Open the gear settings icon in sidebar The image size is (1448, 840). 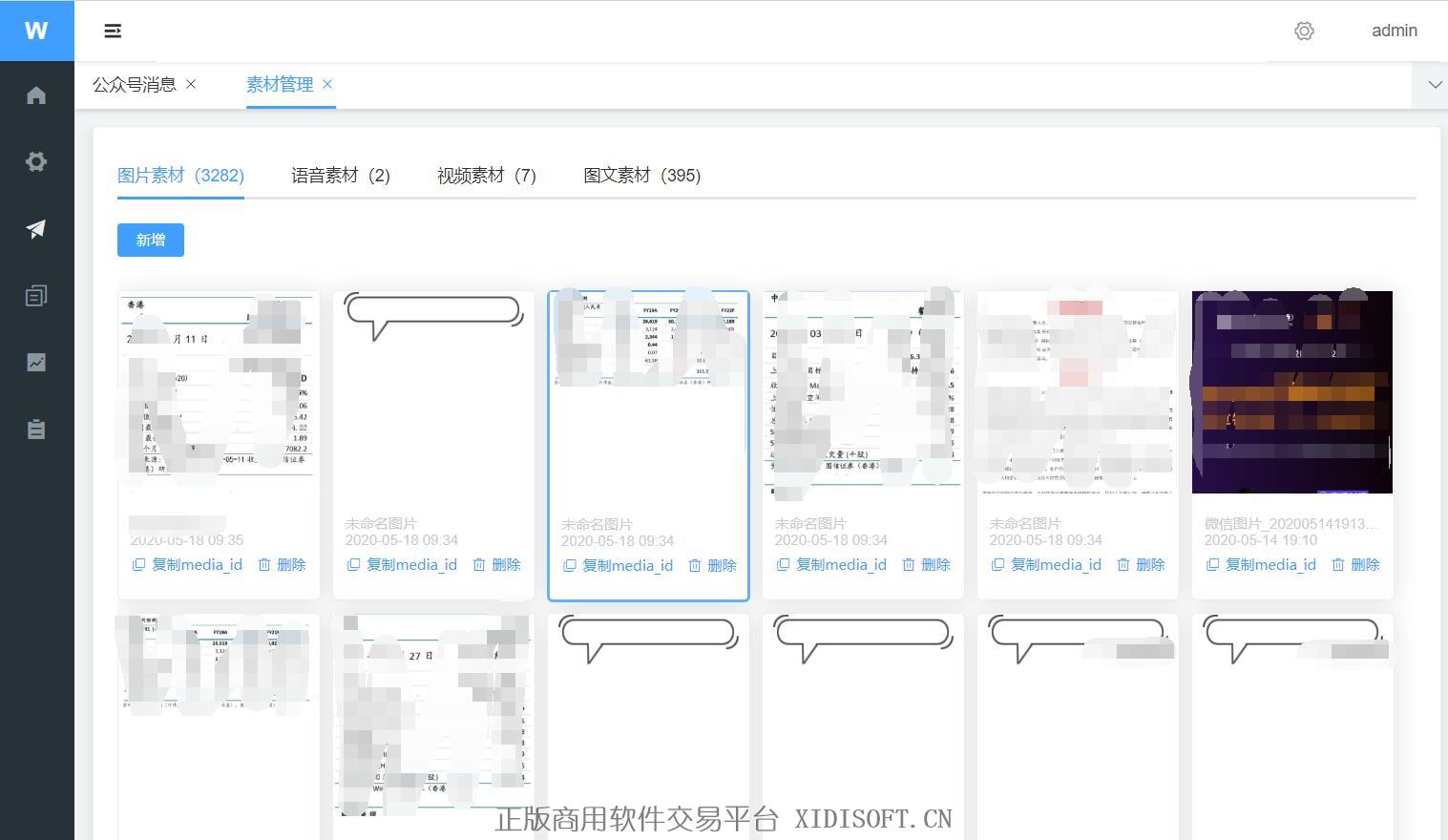(36, 161)
